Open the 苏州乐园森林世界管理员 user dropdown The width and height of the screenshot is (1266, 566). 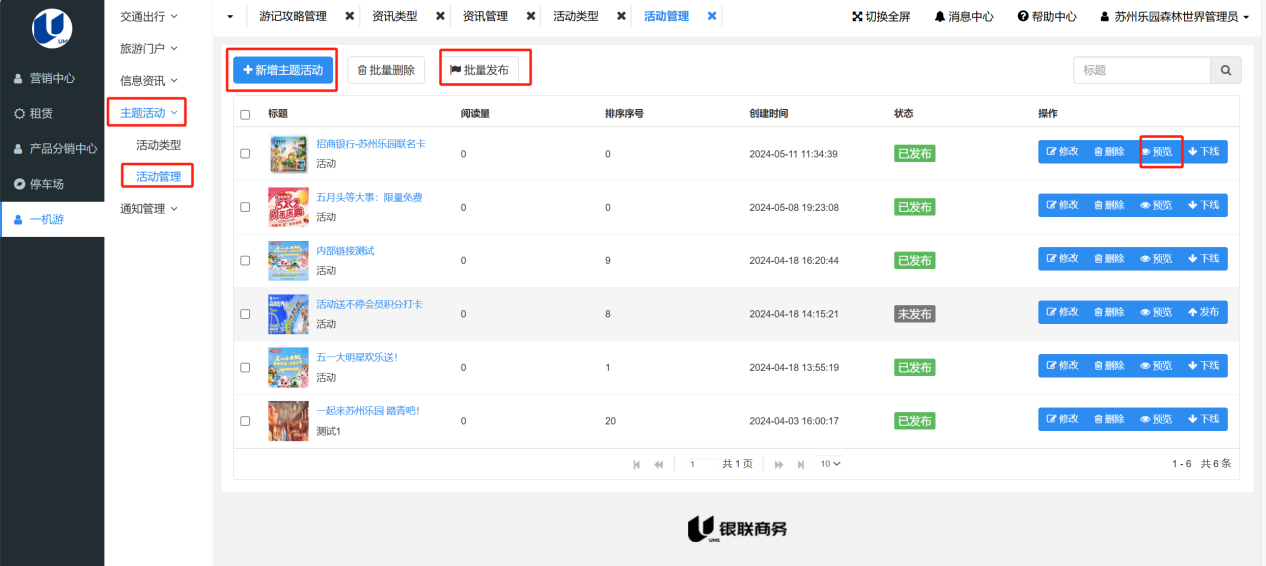(x=1174, y=17)
